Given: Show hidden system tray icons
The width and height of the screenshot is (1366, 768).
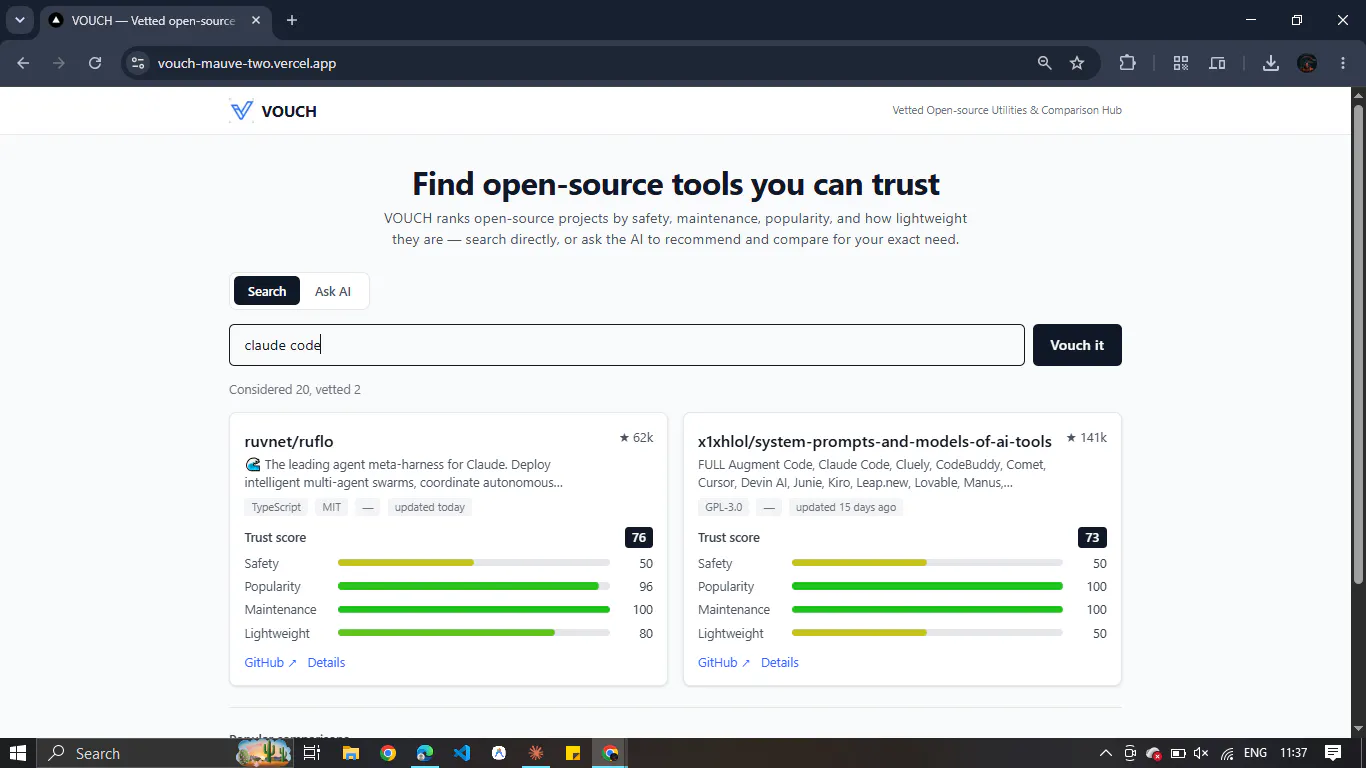Looking at the screenshot, I should click(1105, 753).
